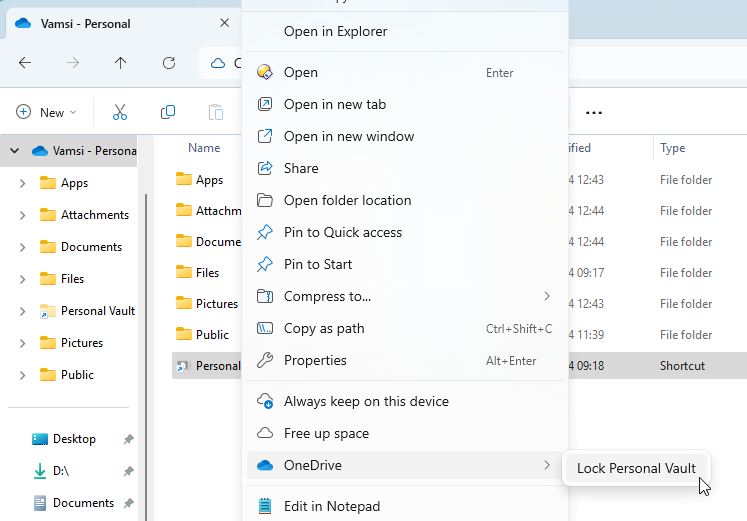Expand the Documents folder tree node

click(23, 247)
